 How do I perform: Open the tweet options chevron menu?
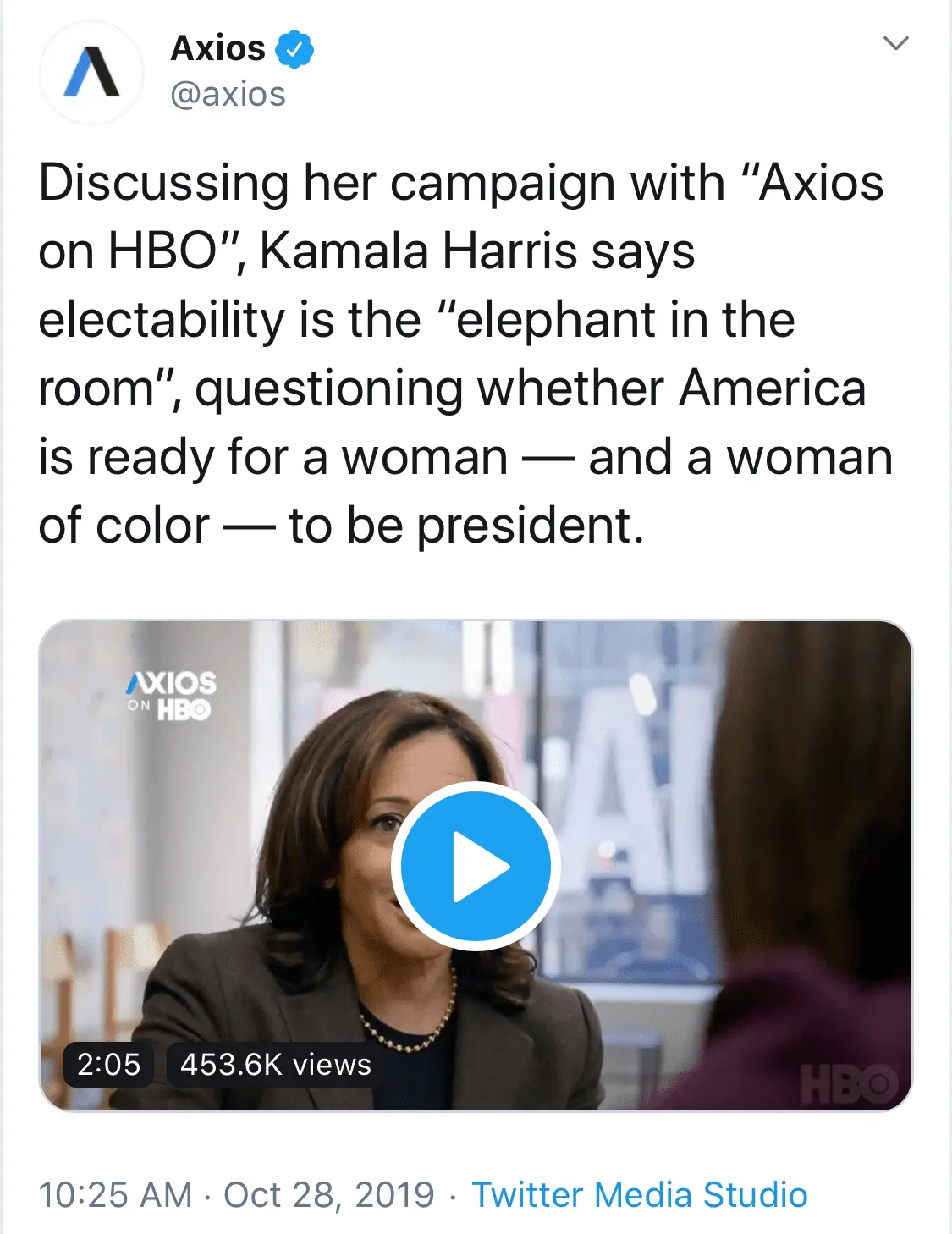895,43
